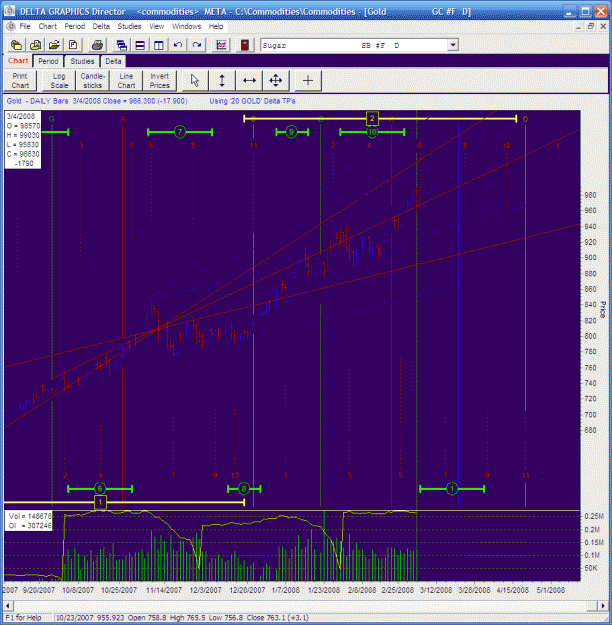Click the green circle marker 6
612x625 pixels.
point(100,489)
